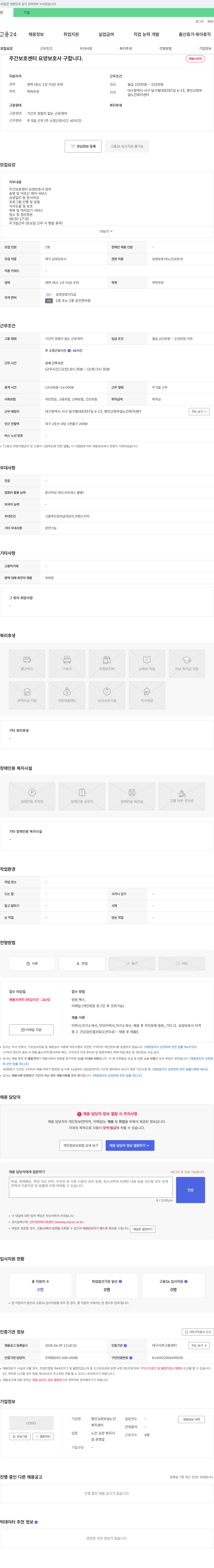Click the 메일로 질문하기 button
The width and height of the screenshot is (214, 1568).
[143, 1229]
